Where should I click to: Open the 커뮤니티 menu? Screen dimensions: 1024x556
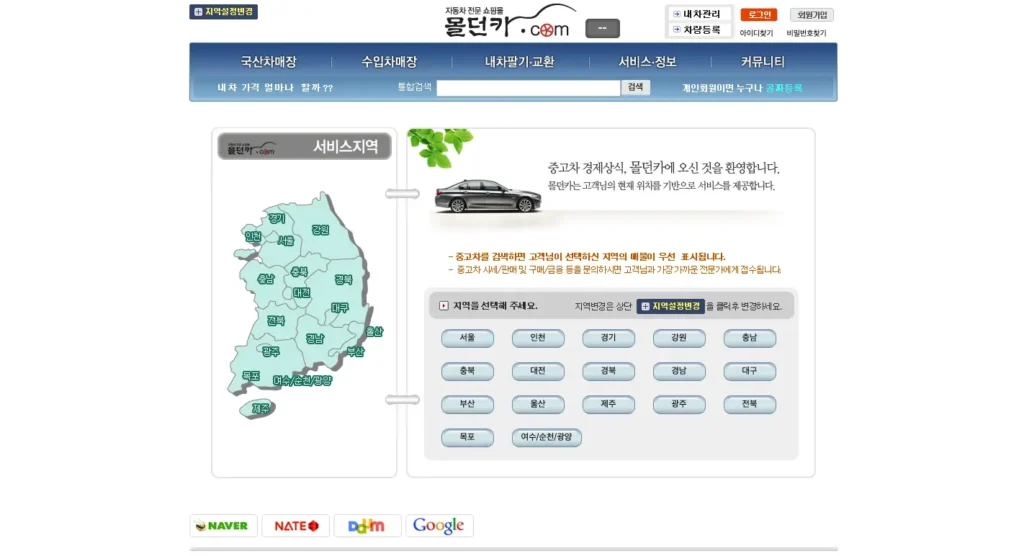tap(762, 61)
